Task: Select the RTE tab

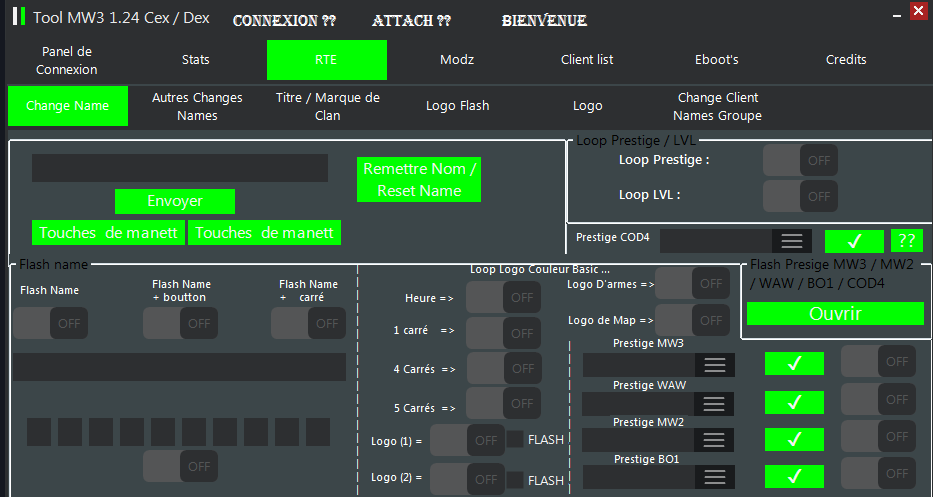Action: [327, 60]
